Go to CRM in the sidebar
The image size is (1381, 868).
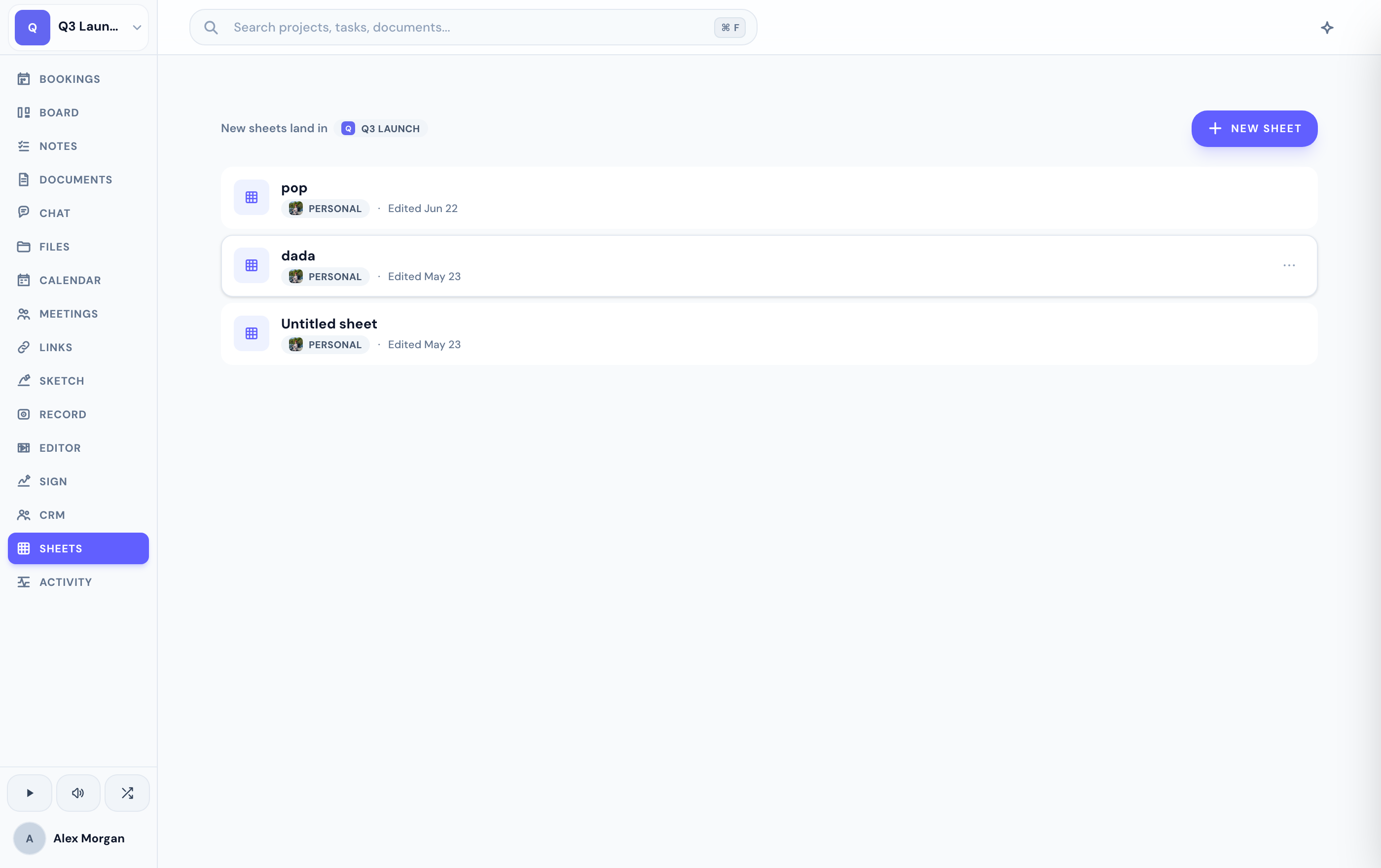(x=78, y=515)
